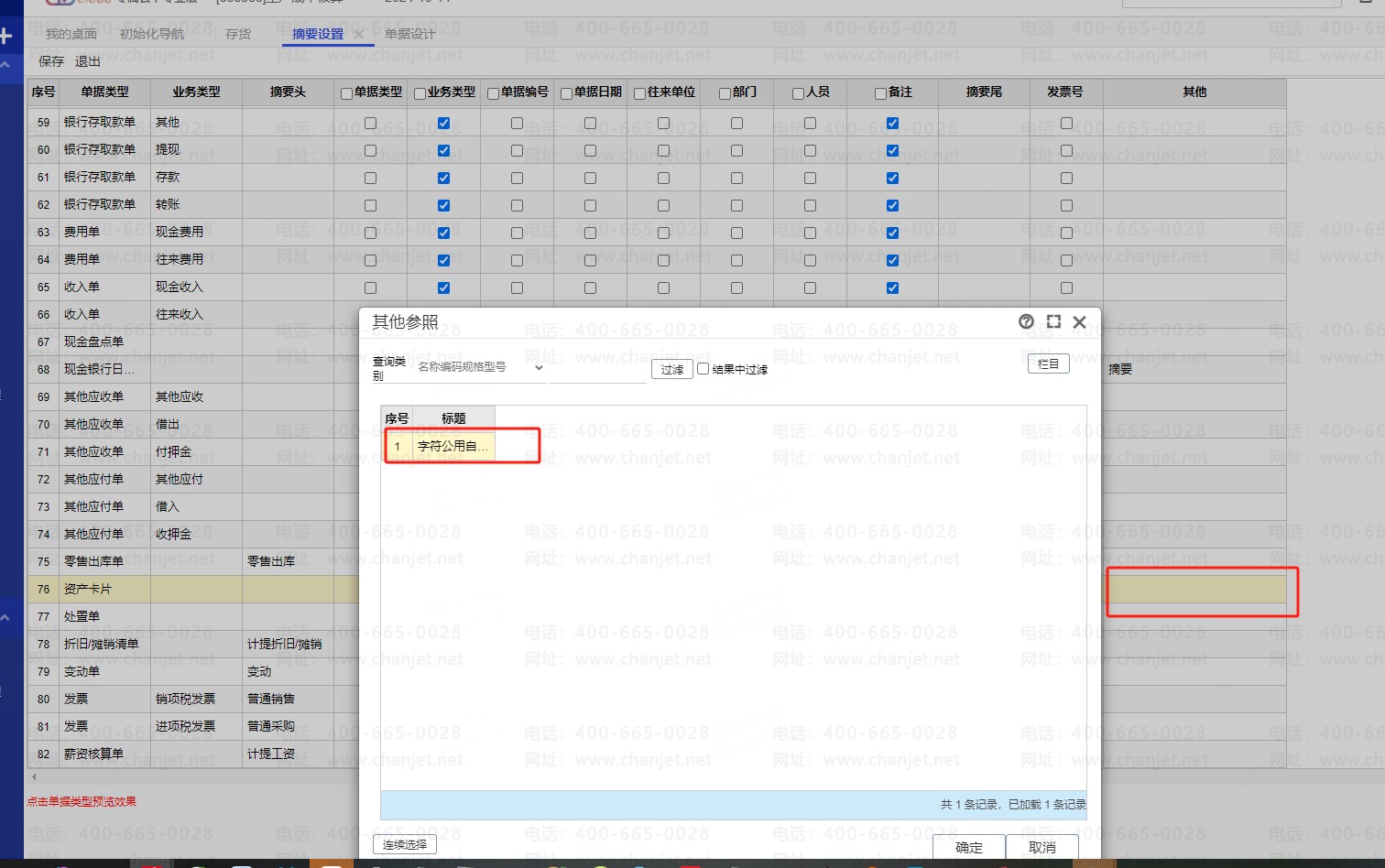Collapse the upper left sidebar chevron arrow
Screen dimensions: 1385x868
point(5,65)
